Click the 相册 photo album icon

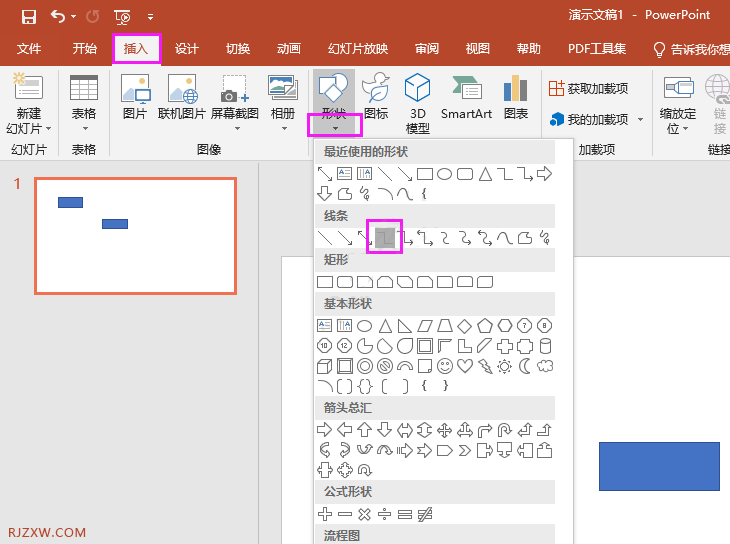tap(283, 87)
